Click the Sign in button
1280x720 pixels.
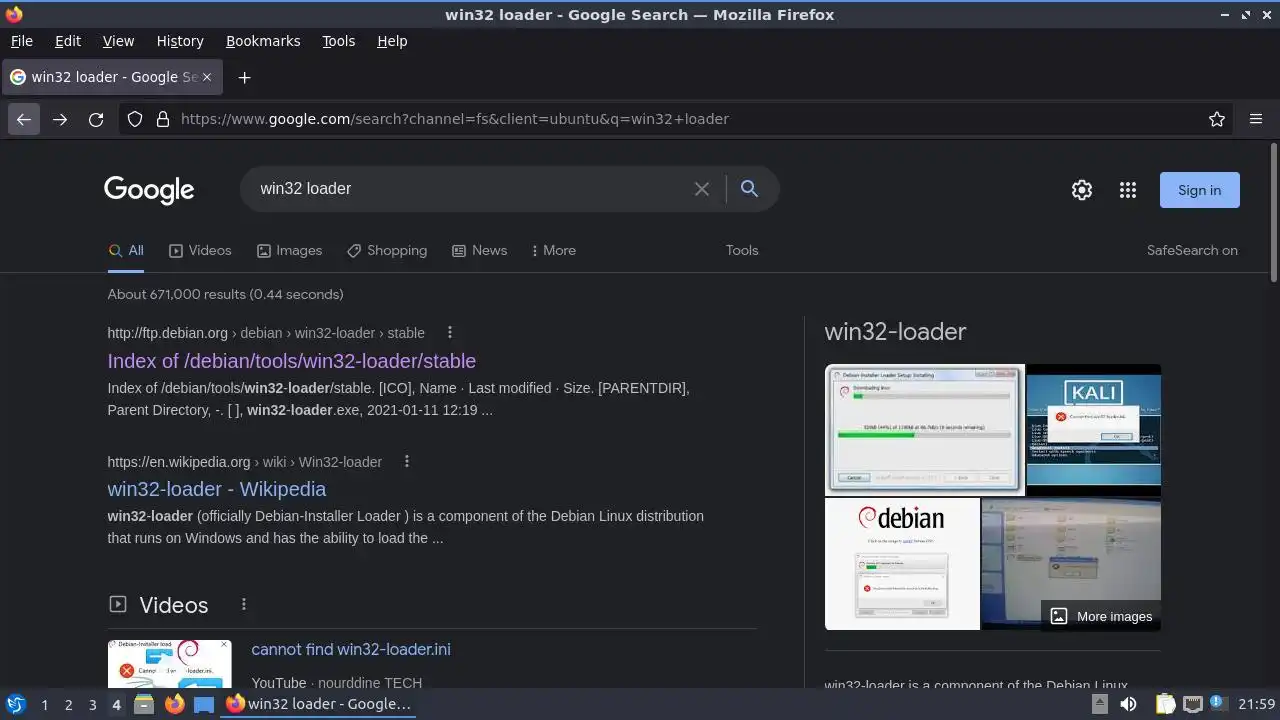1199,190
